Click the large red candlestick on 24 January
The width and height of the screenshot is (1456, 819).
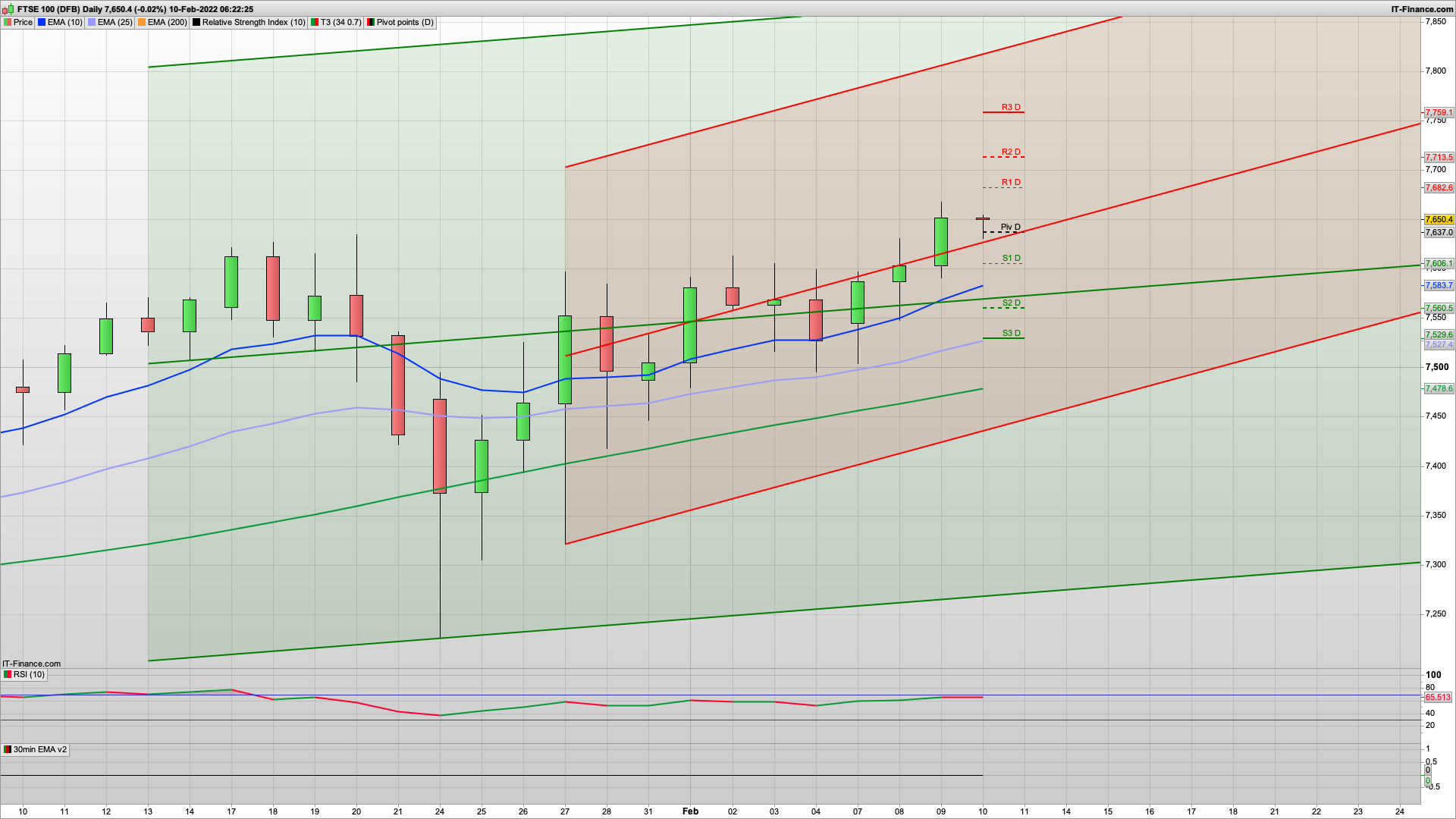point(440,446)
